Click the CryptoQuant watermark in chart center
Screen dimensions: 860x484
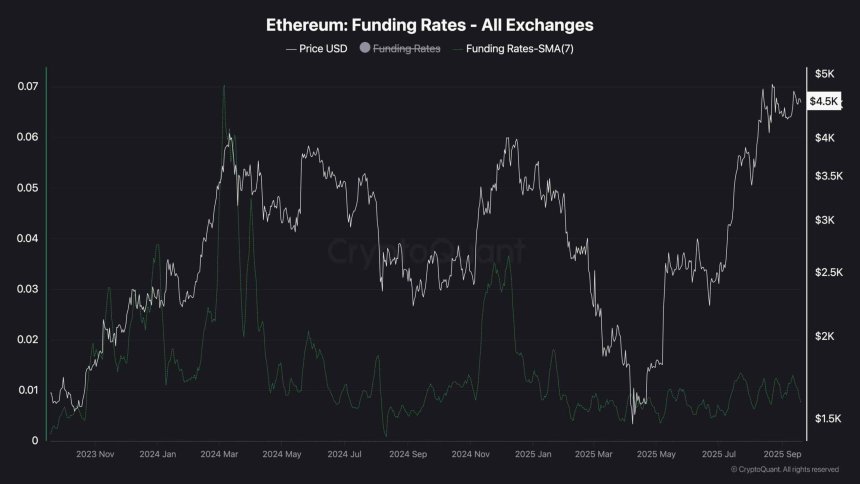pyautogui.click(x=428, y=249)
